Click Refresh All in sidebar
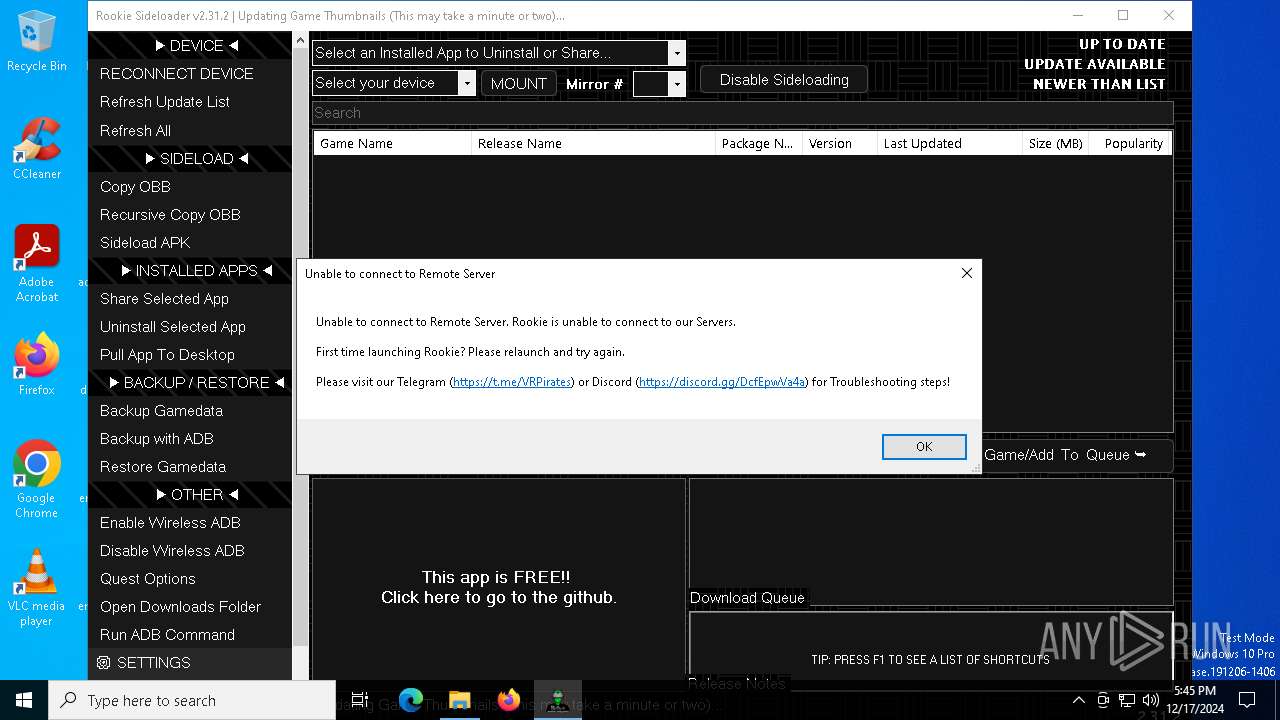 point(190,131)
